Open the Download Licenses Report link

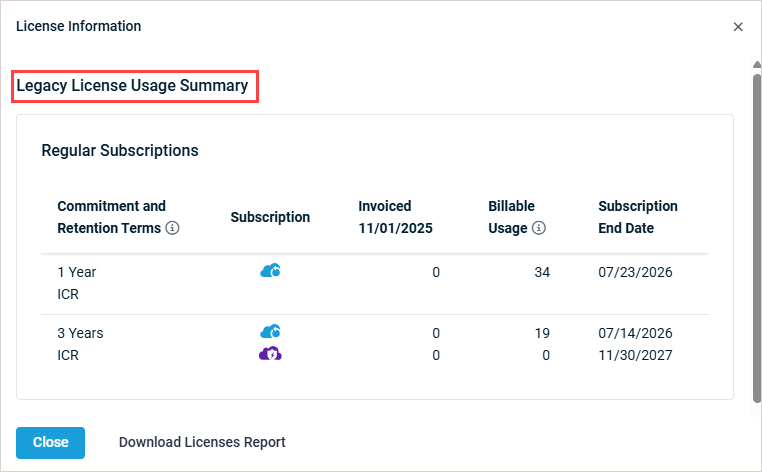click(x=202, y=442)
